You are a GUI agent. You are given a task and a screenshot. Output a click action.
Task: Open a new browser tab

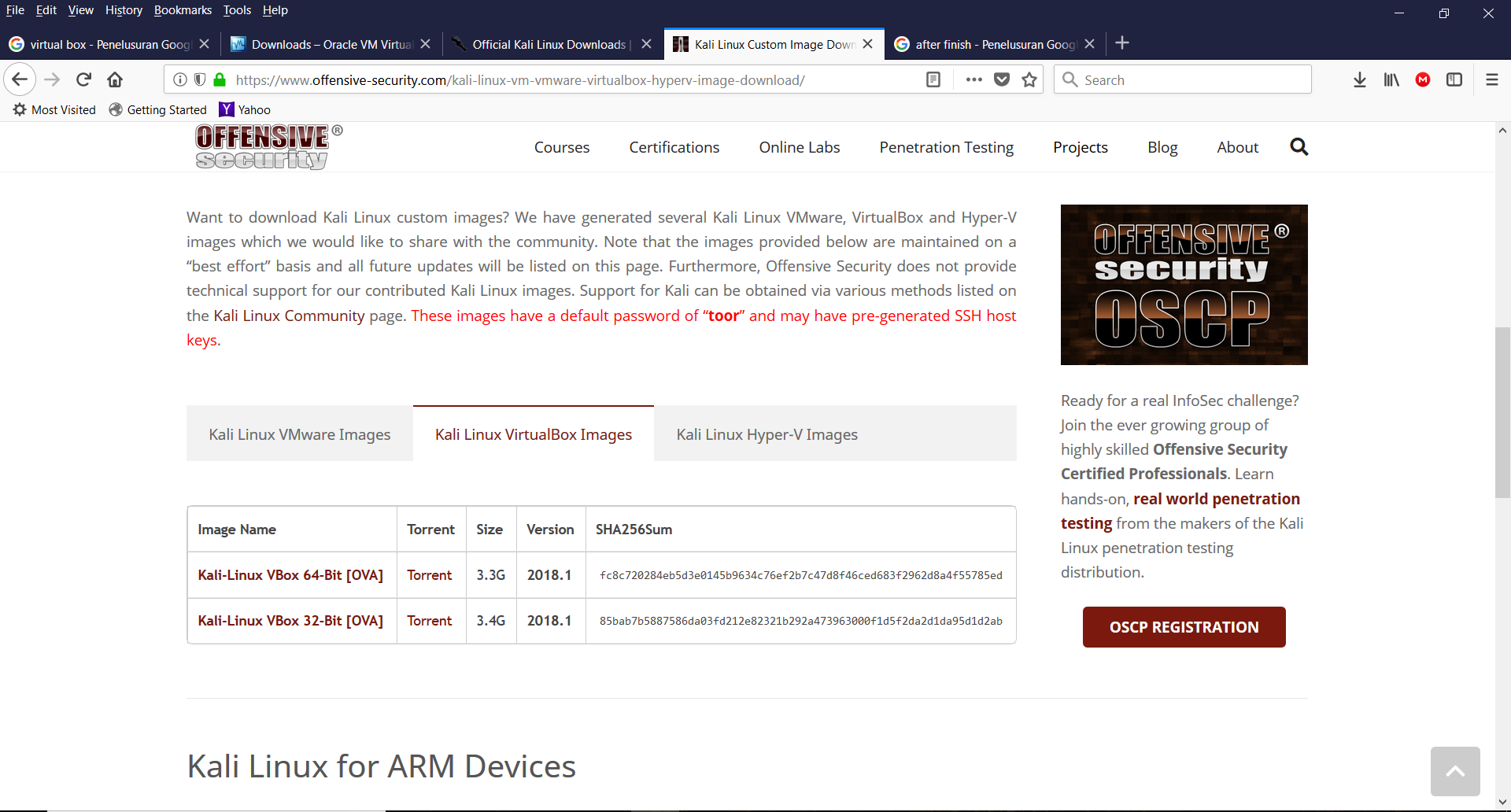(x=1122, y=43)
